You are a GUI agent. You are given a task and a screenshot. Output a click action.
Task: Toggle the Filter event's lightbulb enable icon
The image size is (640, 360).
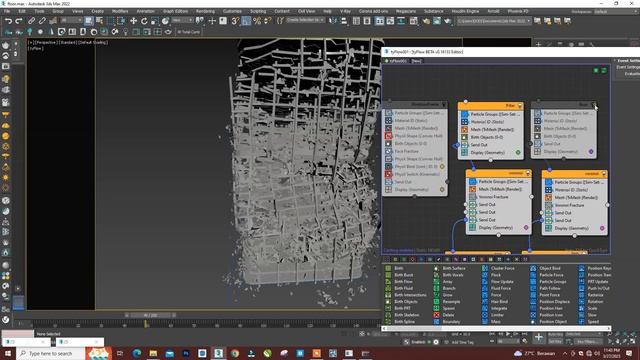tap(520, 106)
